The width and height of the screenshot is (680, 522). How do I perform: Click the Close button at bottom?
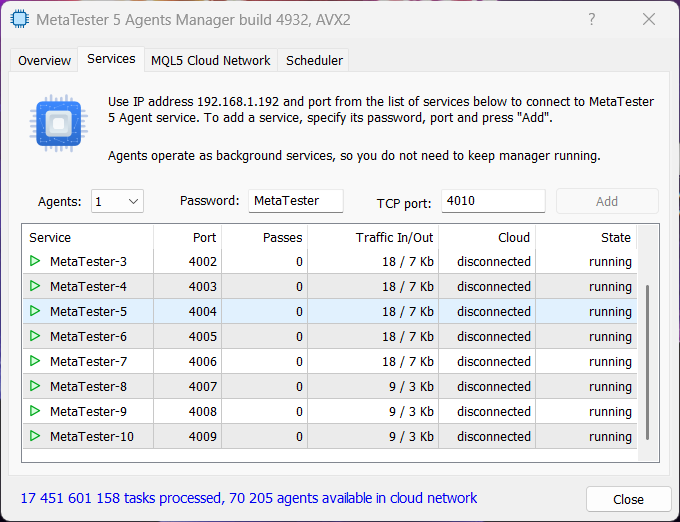point(628,499)
